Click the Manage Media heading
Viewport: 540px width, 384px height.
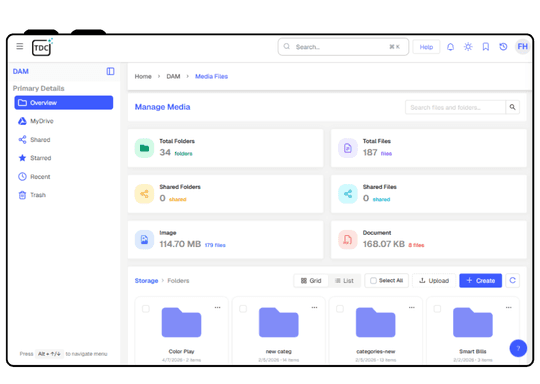click(163, 107)
